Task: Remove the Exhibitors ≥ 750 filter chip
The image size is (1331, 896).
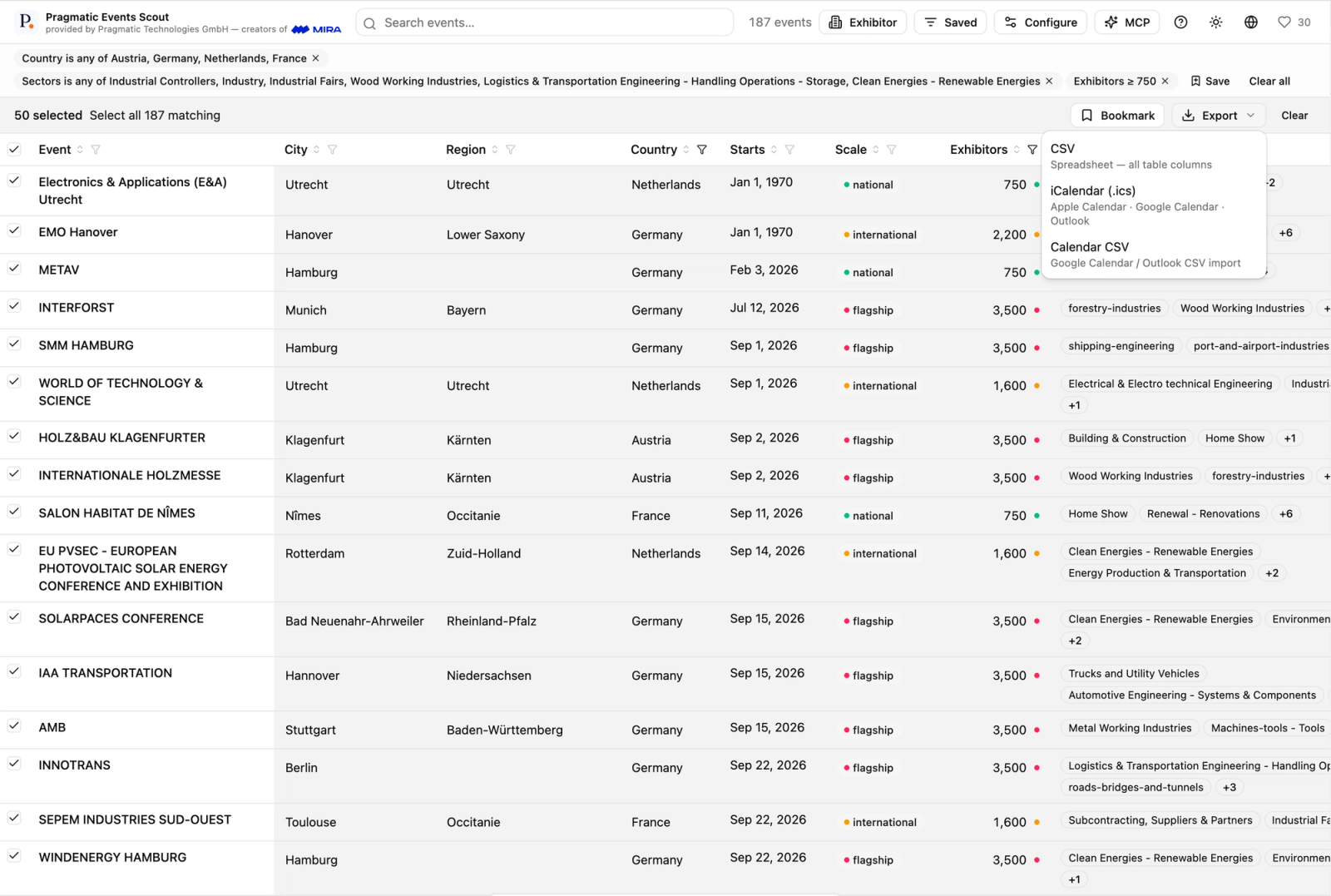Action: pos(1165,81)
